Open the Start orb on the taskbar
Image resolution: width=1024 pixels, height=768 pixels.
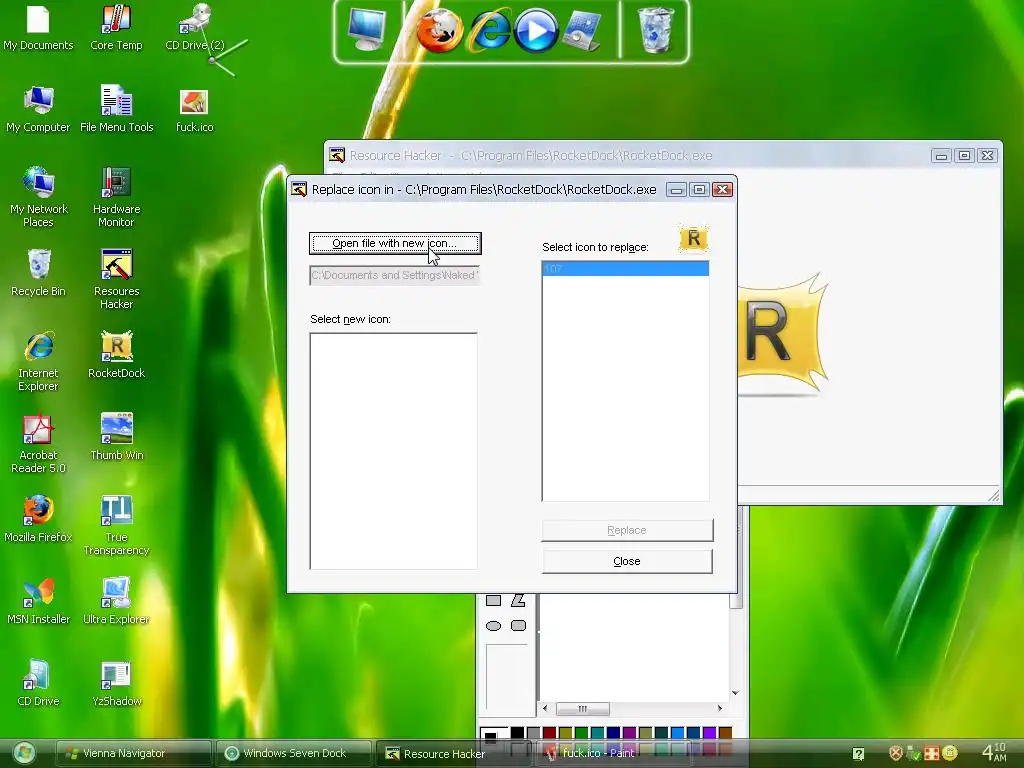(x=24, y=753)
